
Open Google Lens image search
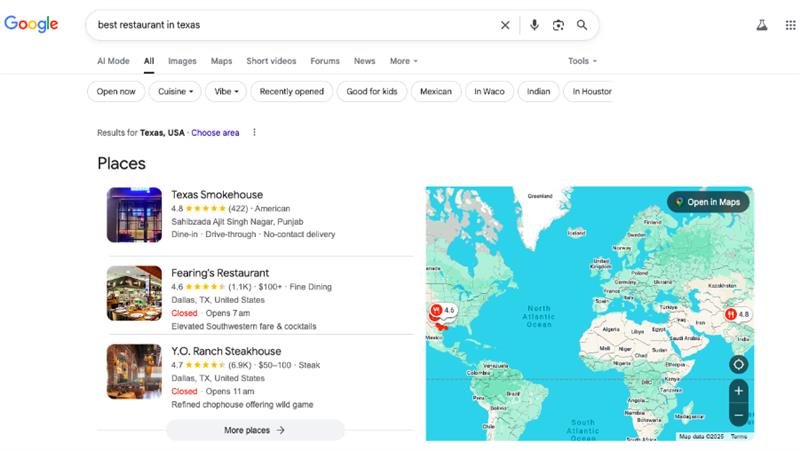pos(558,25)
